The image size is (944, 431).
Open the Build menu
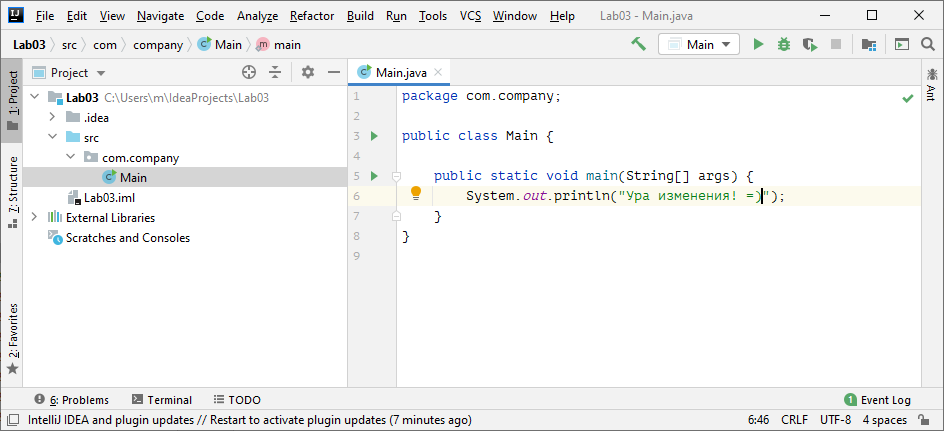pos(360,16)
